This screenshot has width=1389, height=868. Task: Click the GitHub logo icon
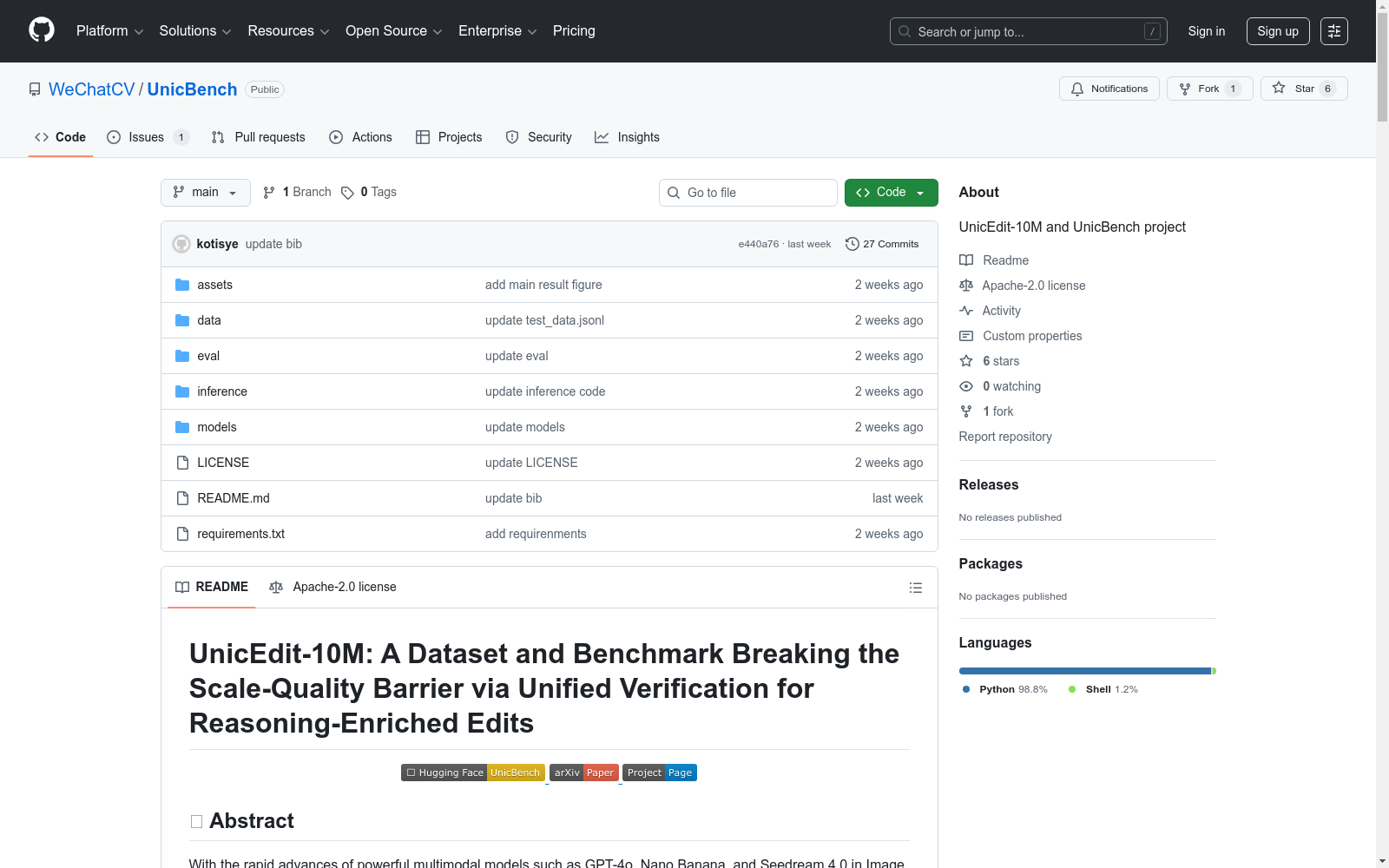(x=42, y=30)
